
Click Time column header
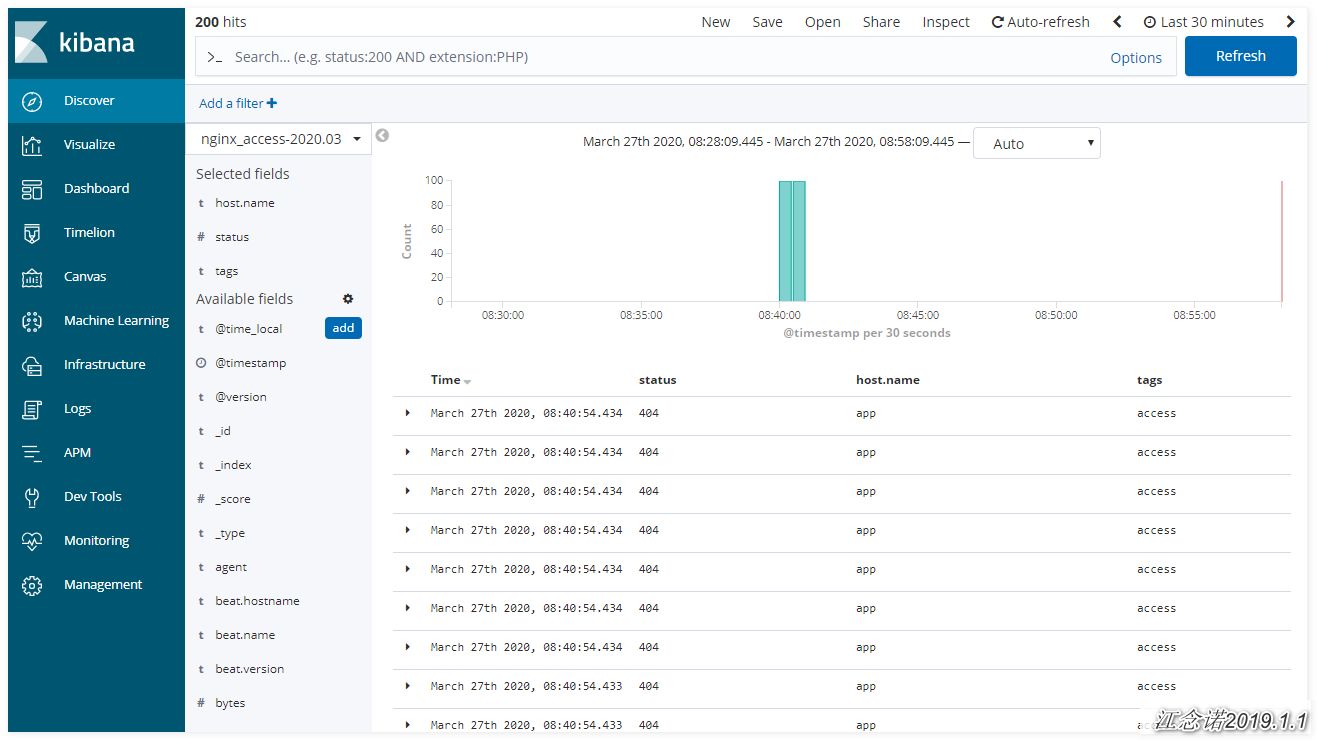445,380
